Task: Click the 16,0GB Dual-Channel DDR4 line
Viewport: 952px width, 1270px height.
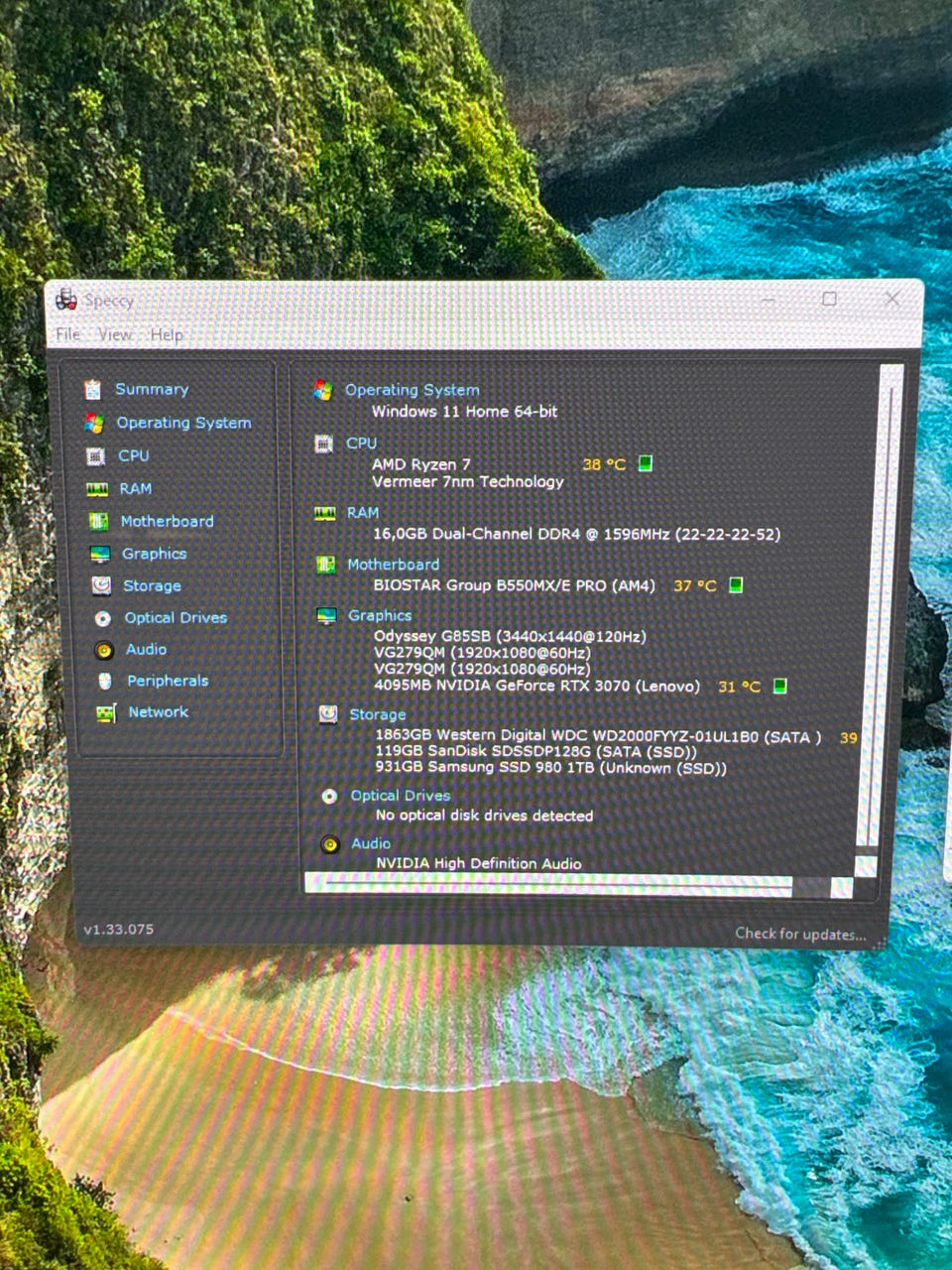Action: click(x=576, y=534)
